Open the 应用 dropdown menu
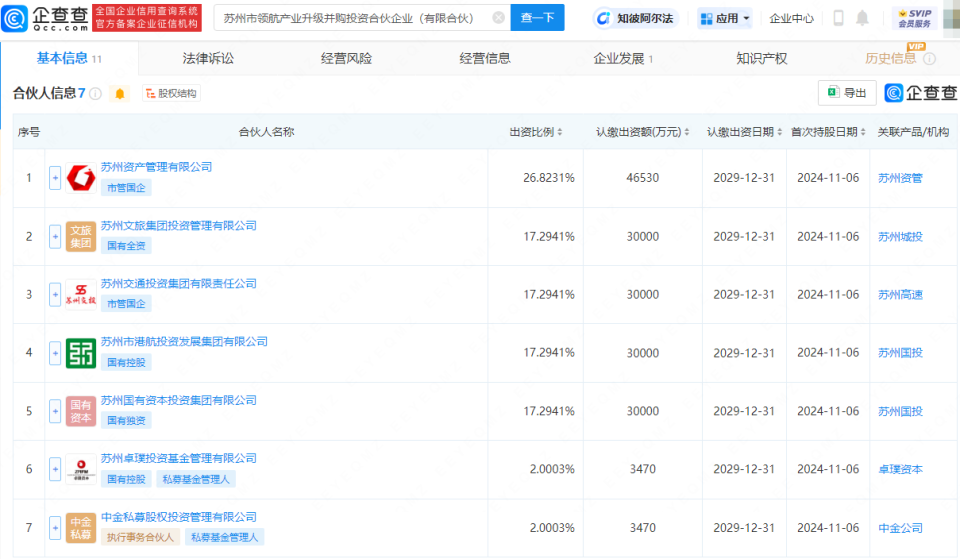Image resolution: width=960 pixels, height=559 pixels. [x=725, y=18]
